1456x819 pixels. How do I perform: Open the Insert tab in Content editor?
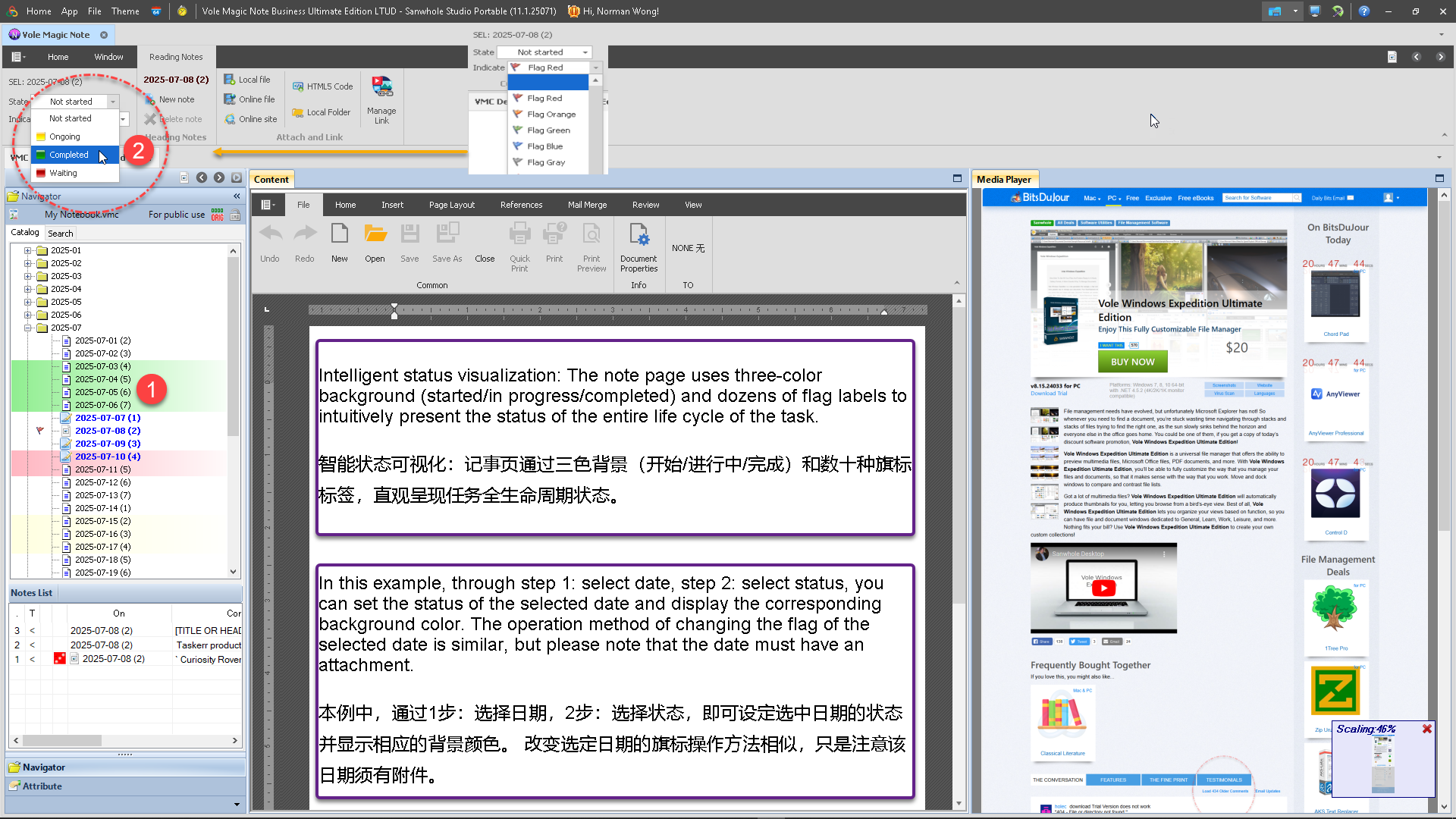point(392,205)
